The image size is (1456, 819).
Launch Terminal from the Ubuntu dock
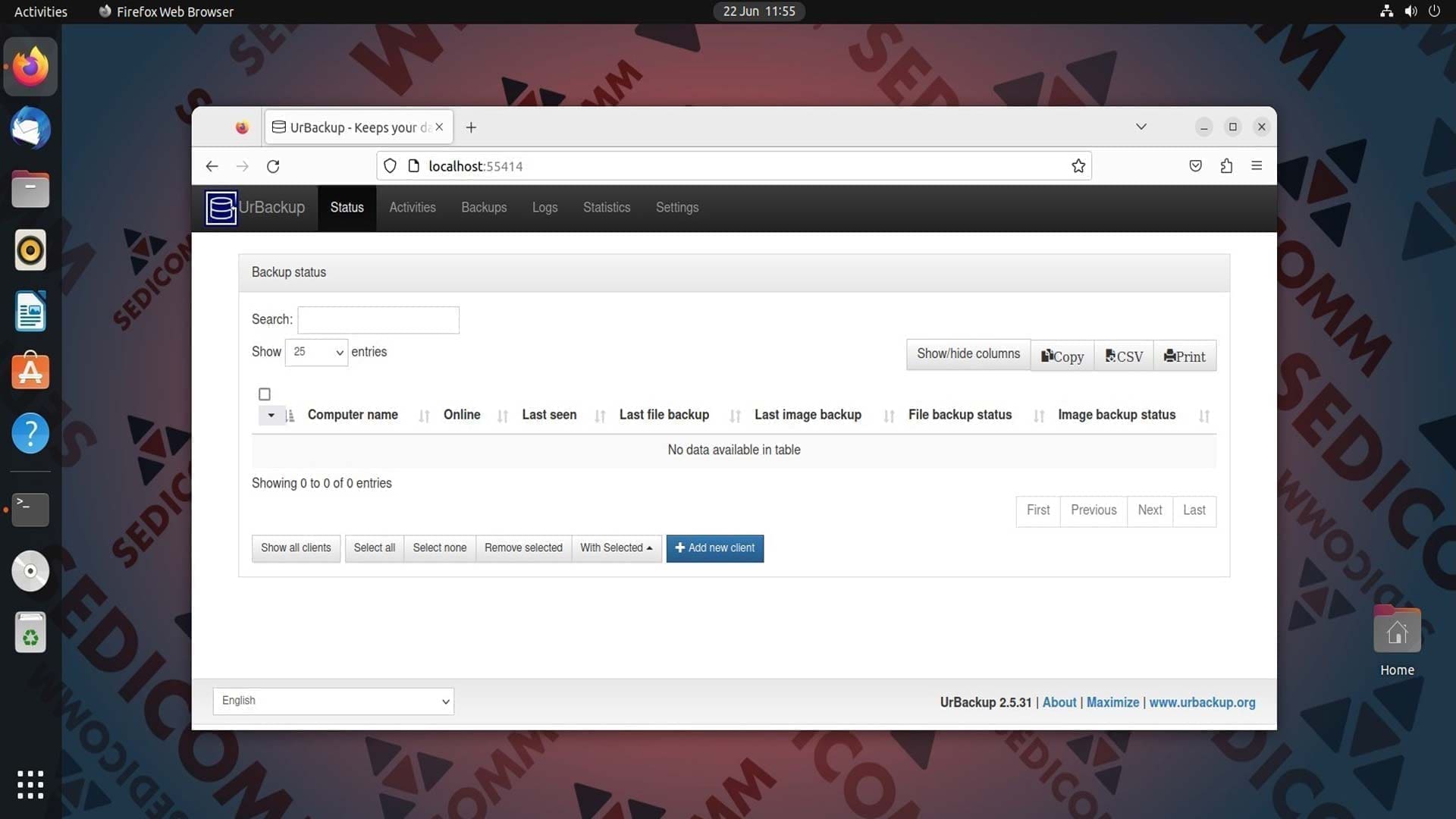pyautogui.click(x=30, y=510)
